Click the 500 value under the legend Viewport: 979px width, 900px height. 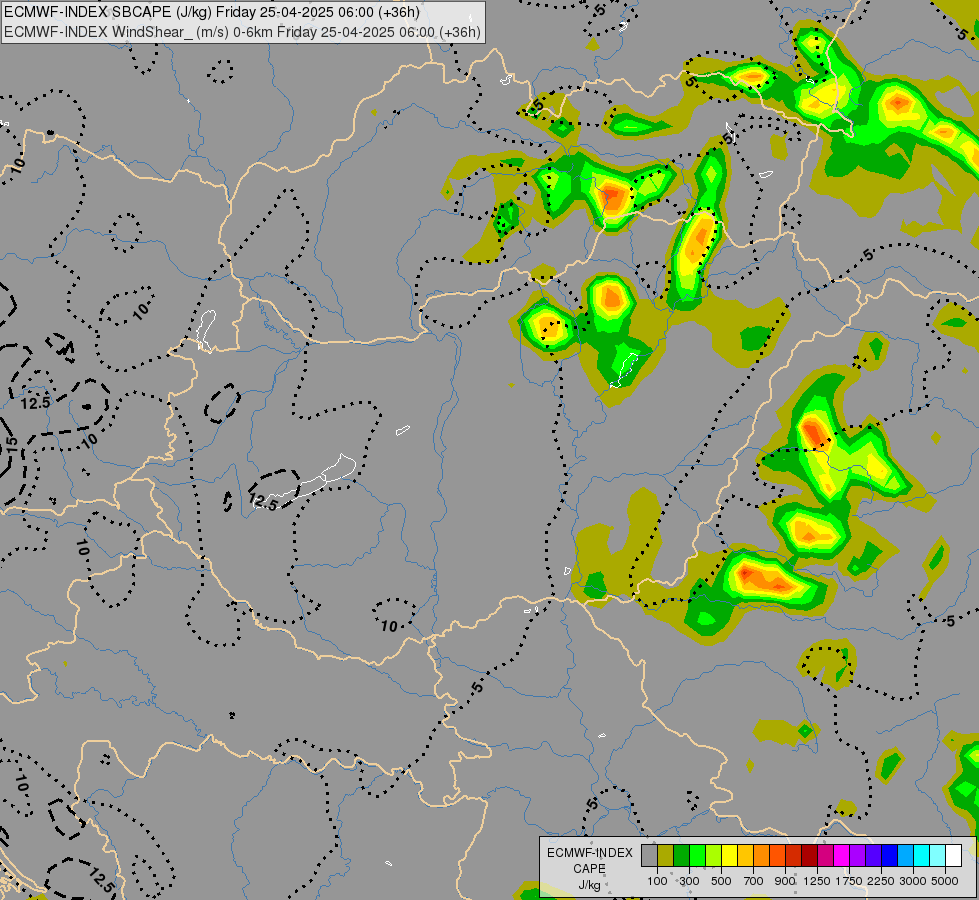[x=721, y=881]
